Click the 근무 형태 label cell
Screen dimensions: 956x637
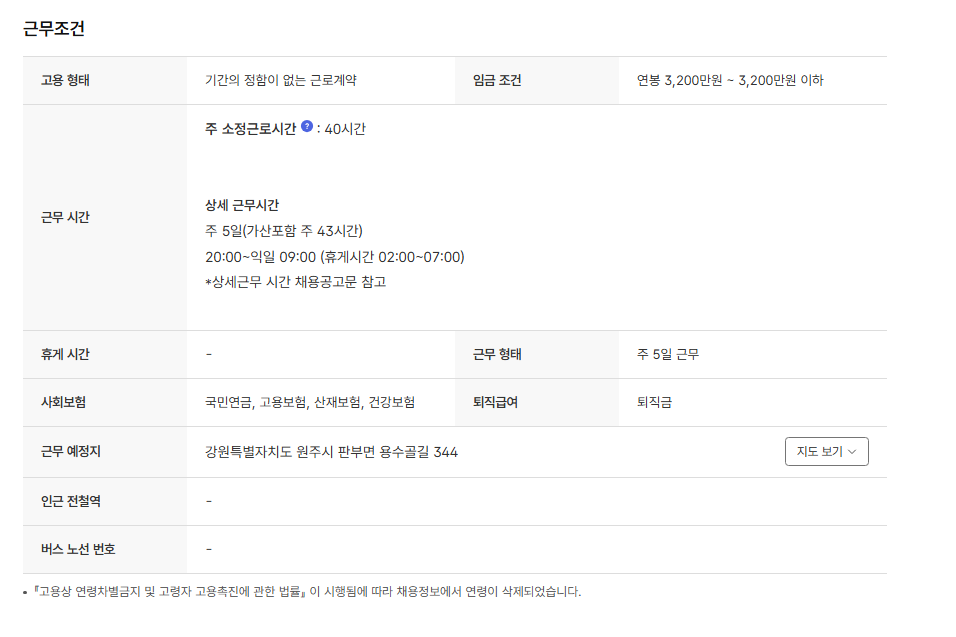(x=497, y=355)
